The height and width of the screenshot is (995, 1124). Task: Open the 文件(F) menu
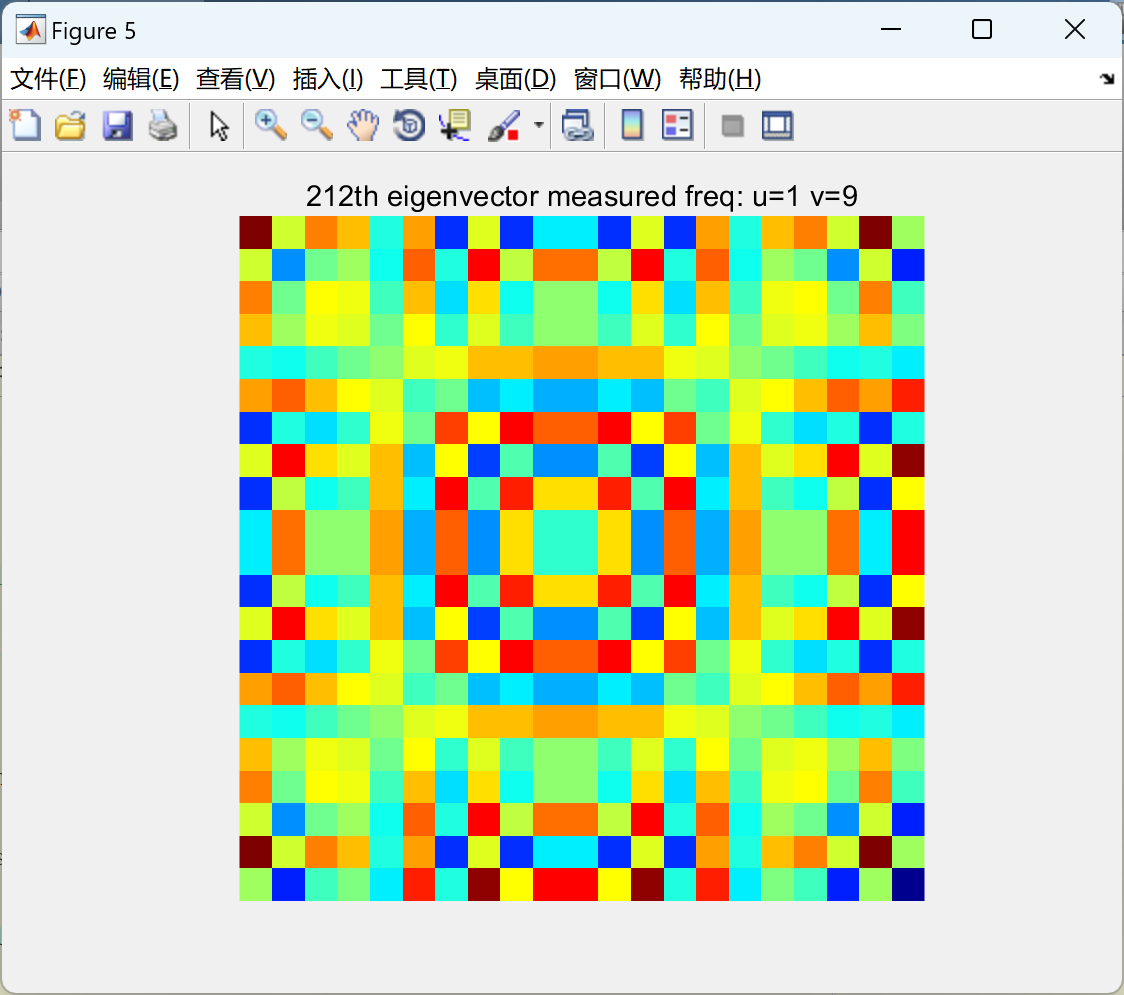pos(48,79)
